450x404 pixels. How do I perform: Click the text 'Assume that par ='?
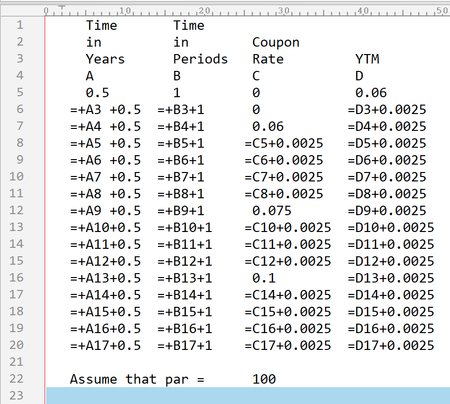137,379
